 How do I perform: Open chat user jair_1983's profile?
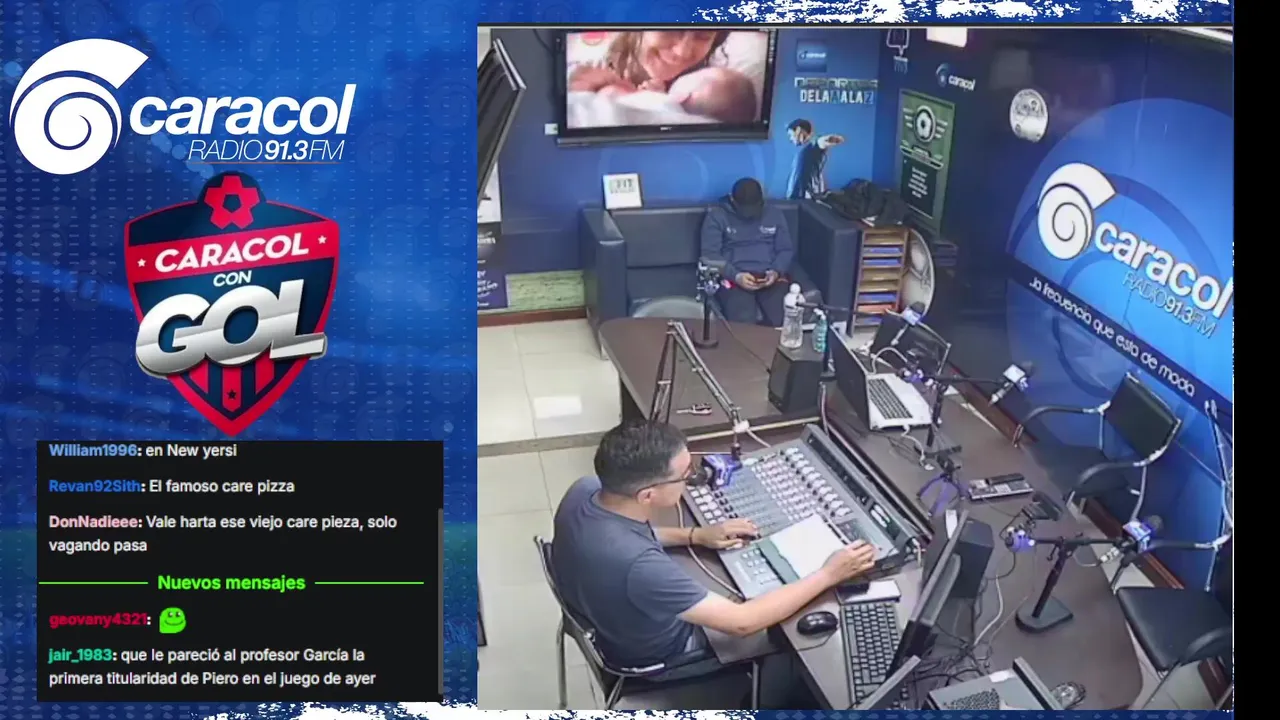(81, 656)
